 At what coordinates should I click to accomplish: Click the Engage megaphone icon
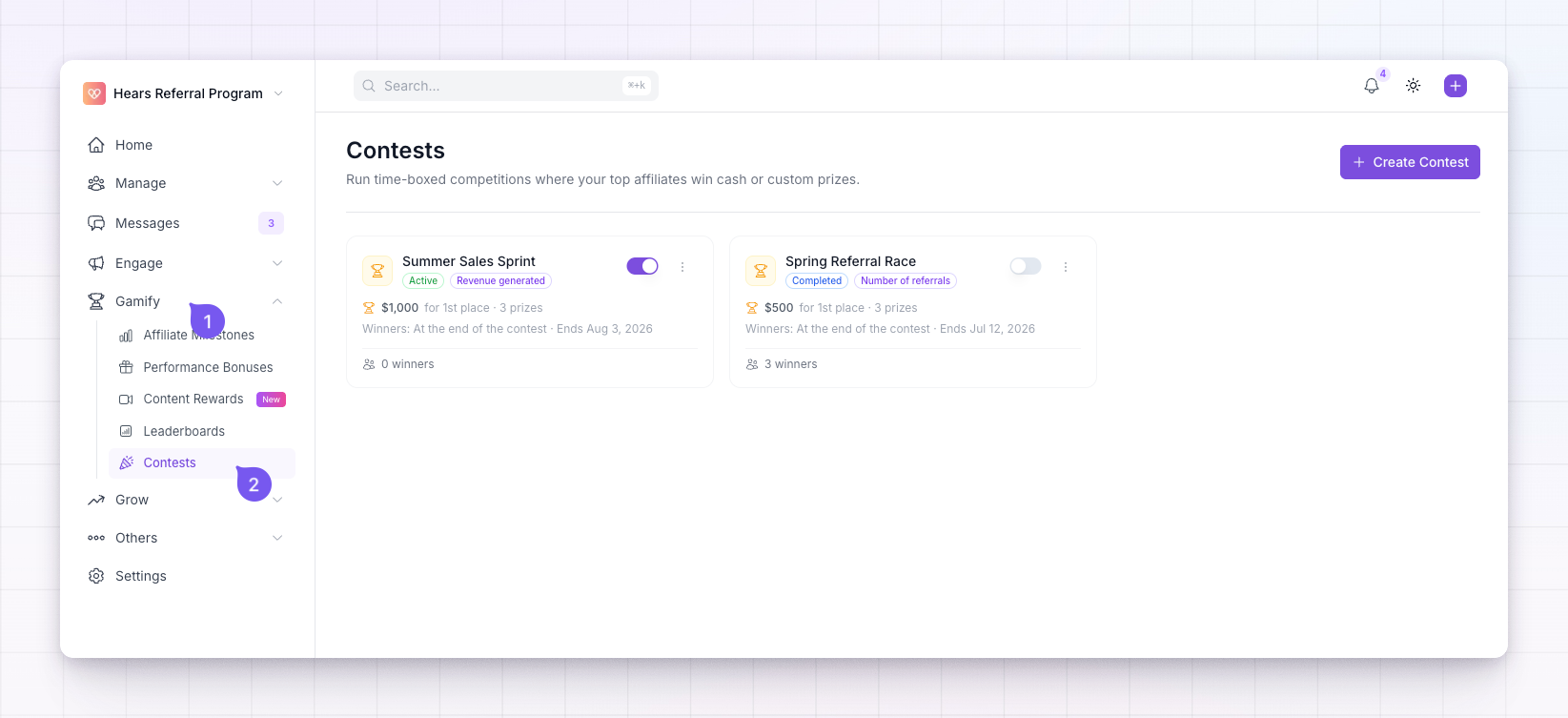point(96,263)
